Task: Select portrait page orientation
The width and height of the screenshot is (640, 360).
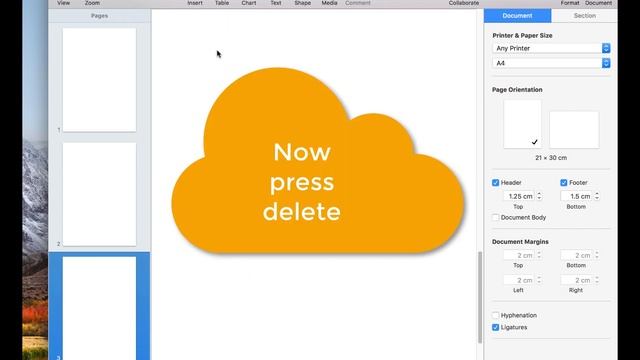Action: click(x=522, y=124)
